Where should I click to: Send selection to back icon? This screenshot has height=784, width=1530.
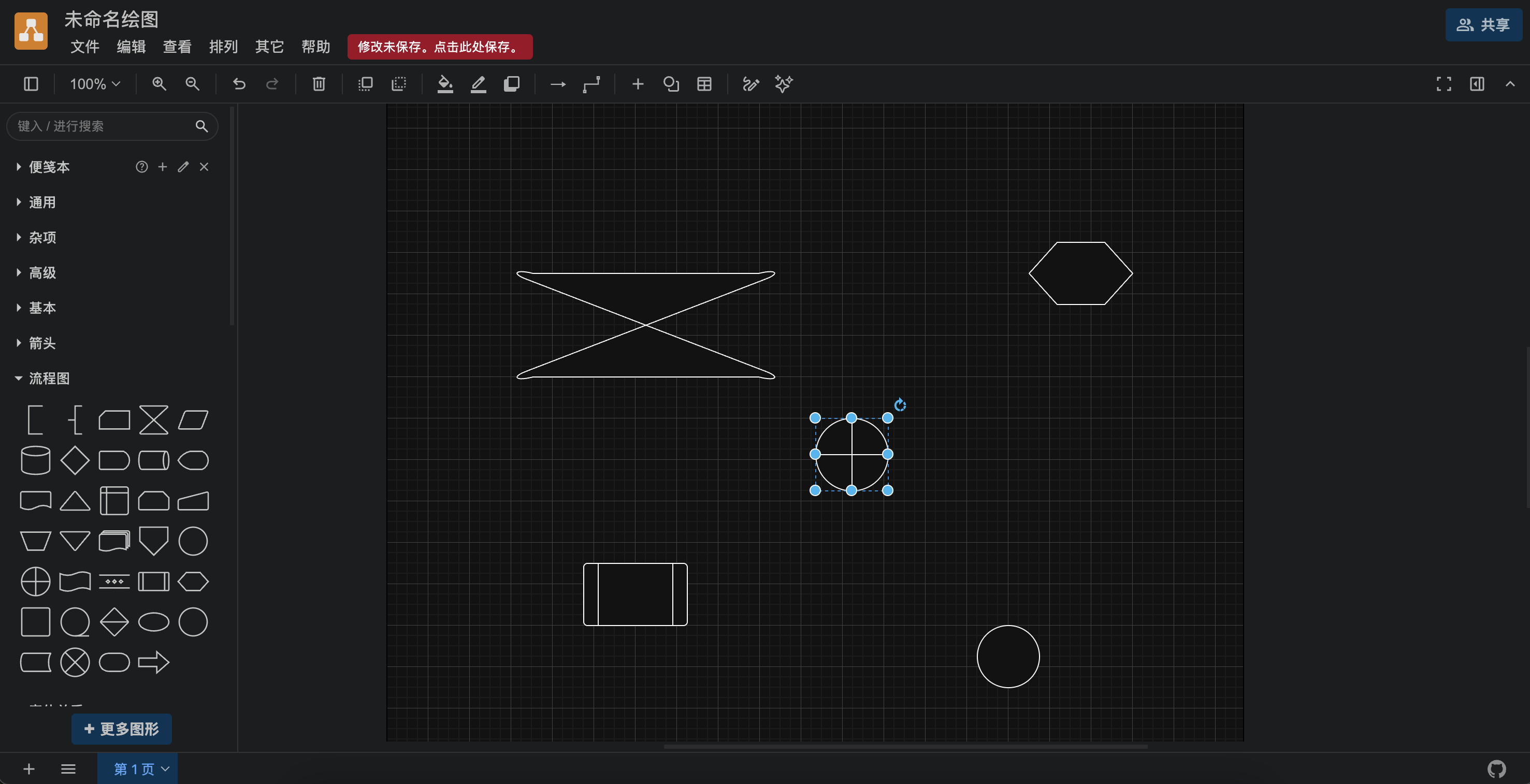398,84
